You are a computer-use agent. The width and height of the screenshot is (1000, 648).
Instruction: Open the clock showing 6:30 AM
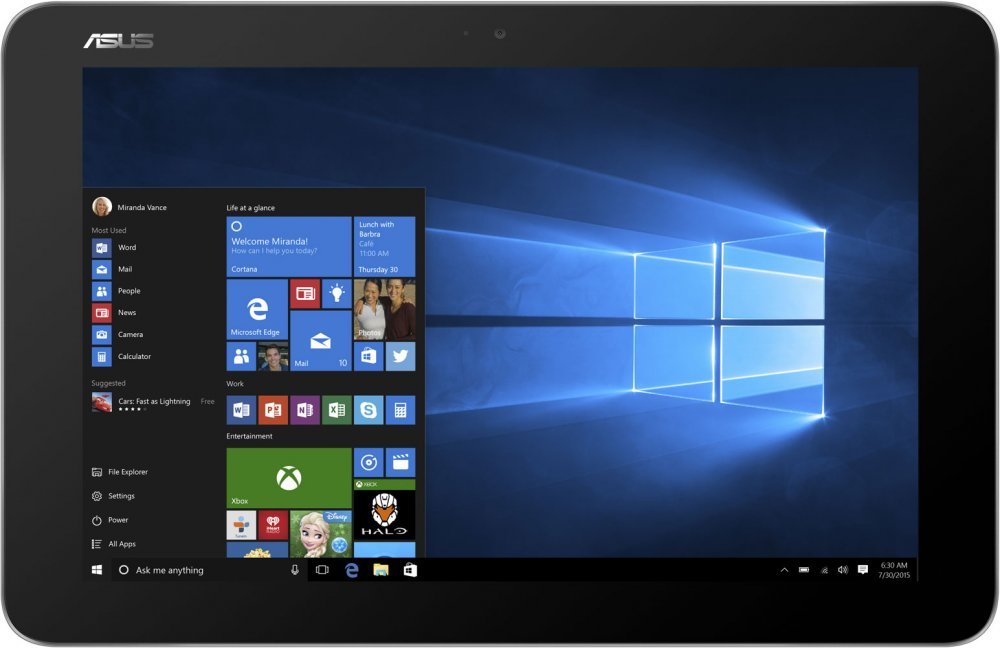(x=894, y=570)
